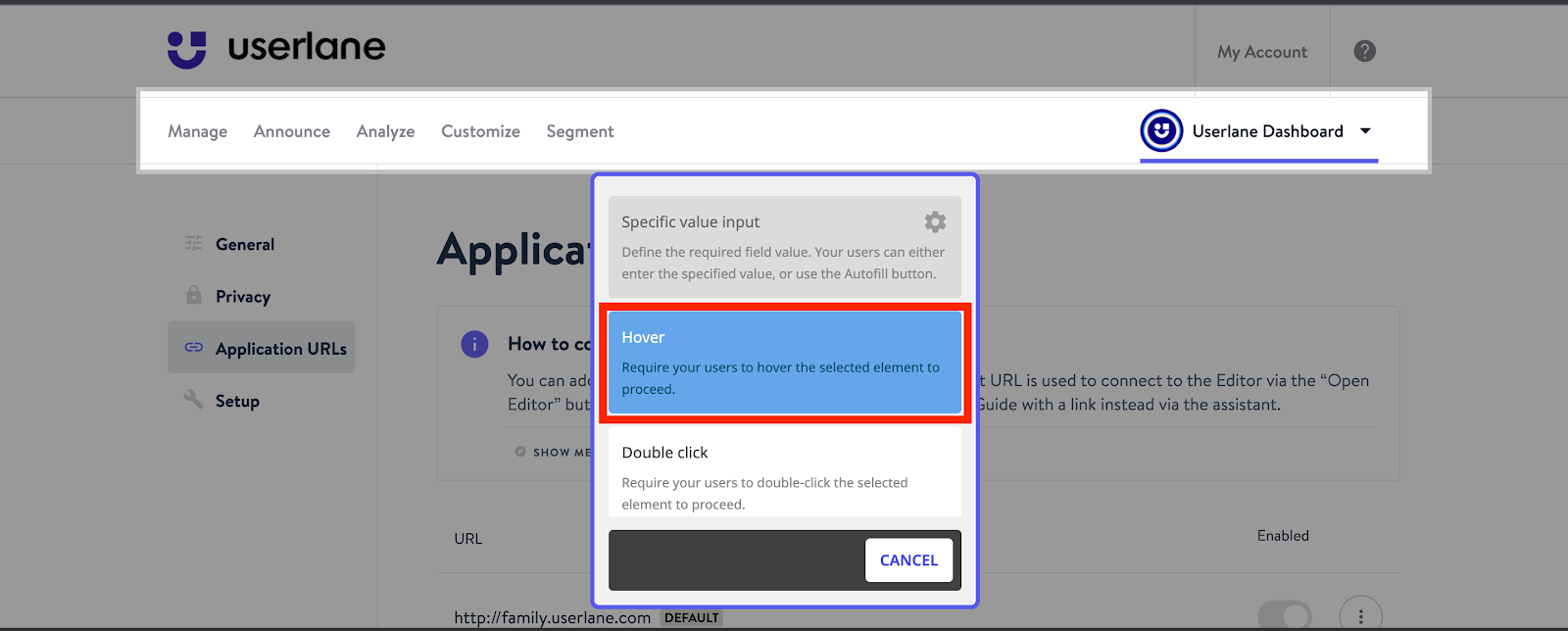This screenshot has height=631, width=1568.
Task: Click the Application URLs link icon
Action: 194,348
